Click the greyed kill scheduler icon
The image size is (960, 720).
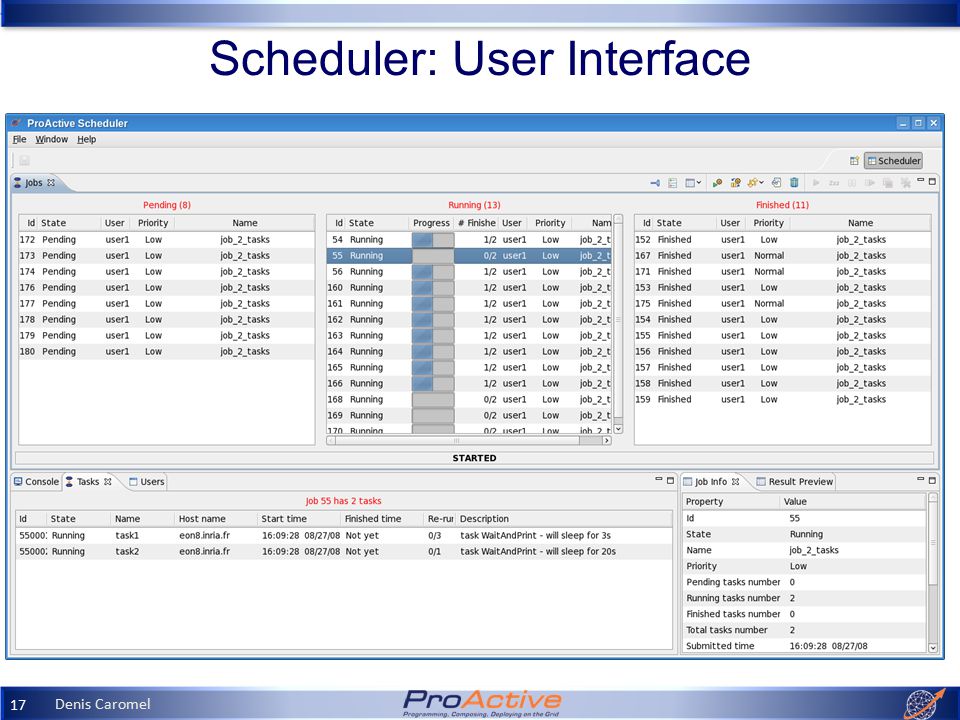905,182
